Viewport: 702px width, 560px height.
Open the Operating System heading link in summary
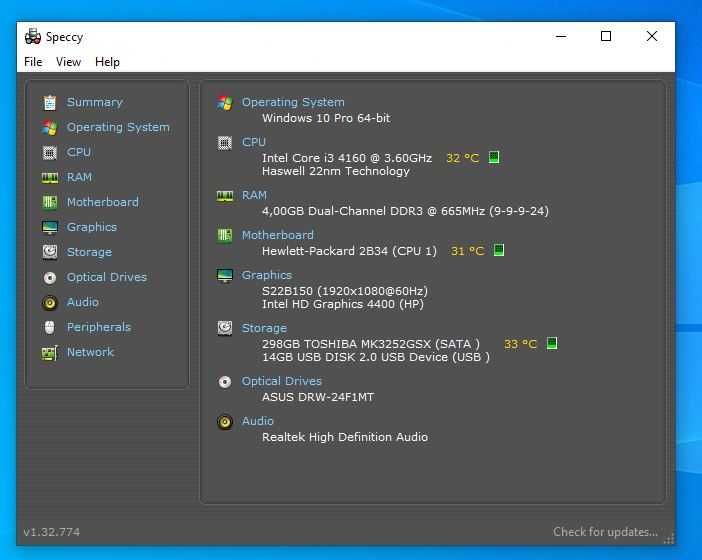tap(293, 103)
